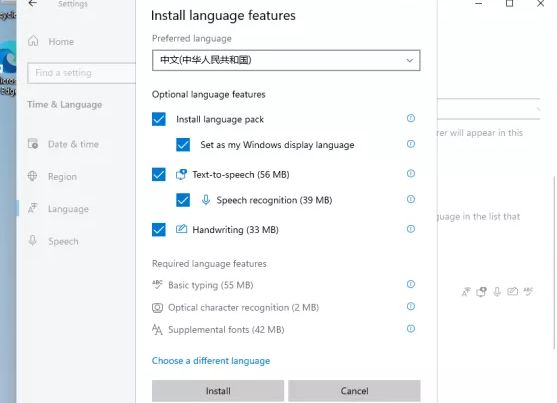This screenshot has width=557, height=403.
Task: Show info for Handwriting
Action: (x=411, y=229)
